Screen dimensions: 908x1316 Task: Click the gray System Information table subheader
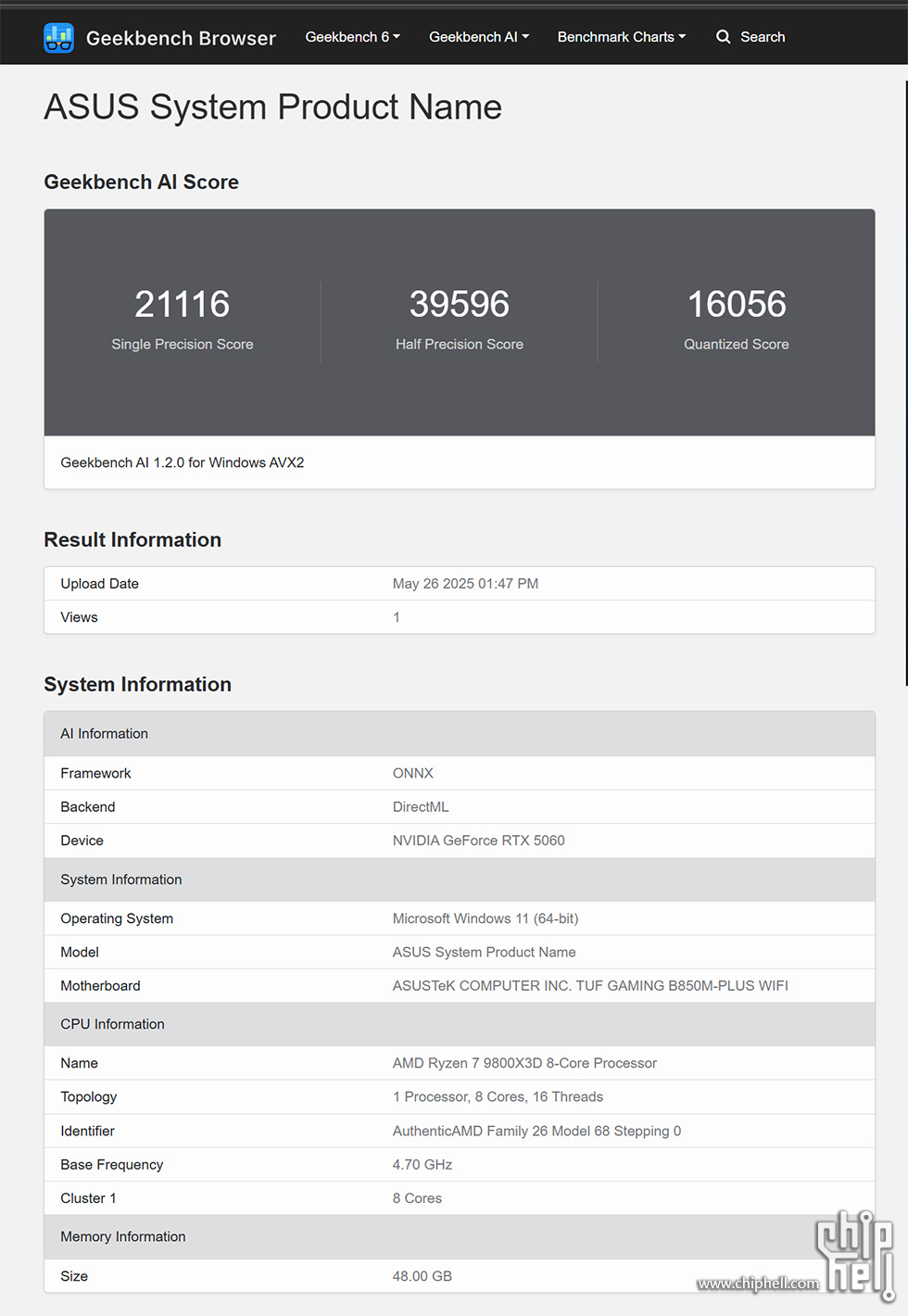pyautogui.click(x=460, y=879)
